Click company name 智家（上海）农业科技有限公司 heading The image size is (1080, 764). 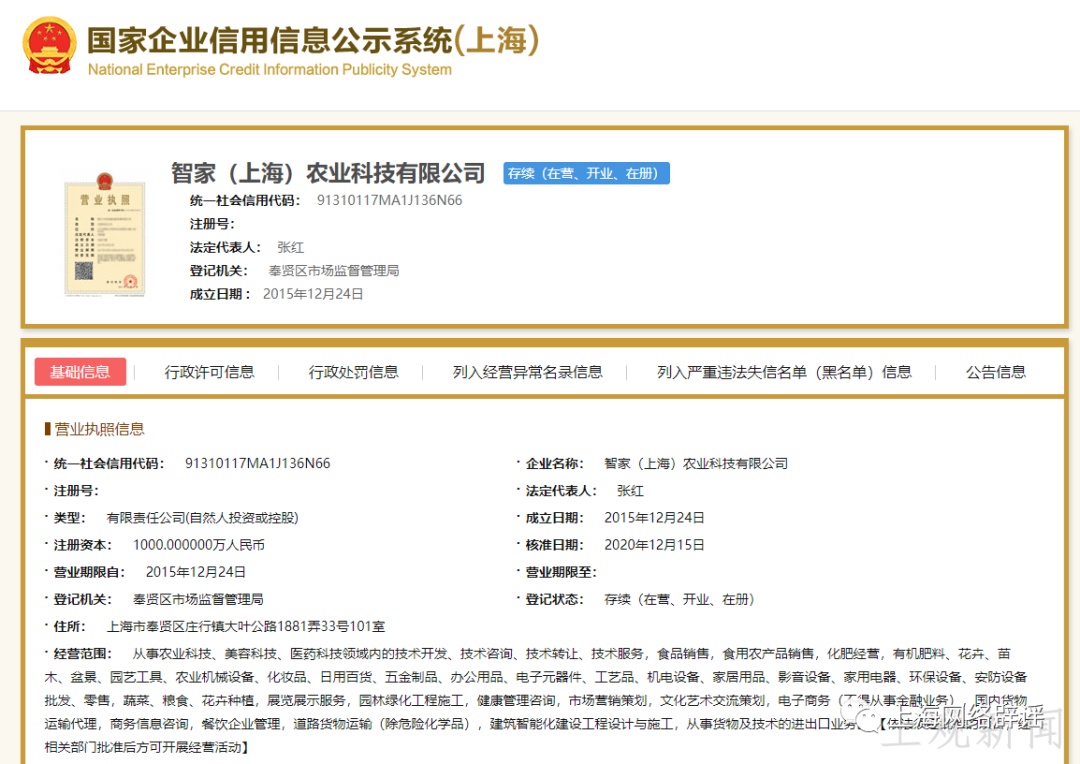[328, 173]
